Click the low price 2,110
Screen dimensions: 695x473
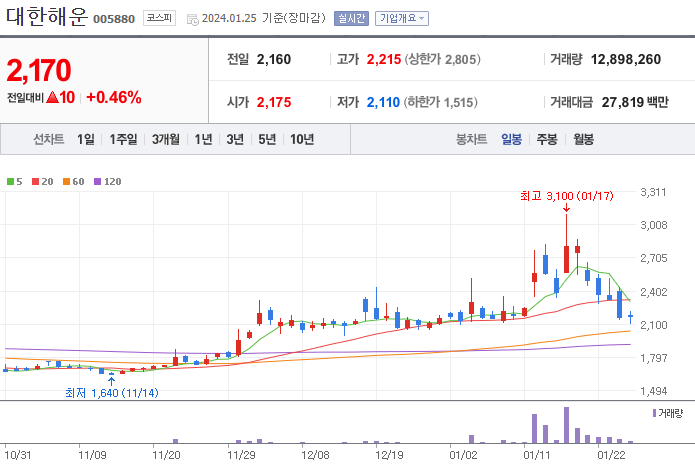383,102
